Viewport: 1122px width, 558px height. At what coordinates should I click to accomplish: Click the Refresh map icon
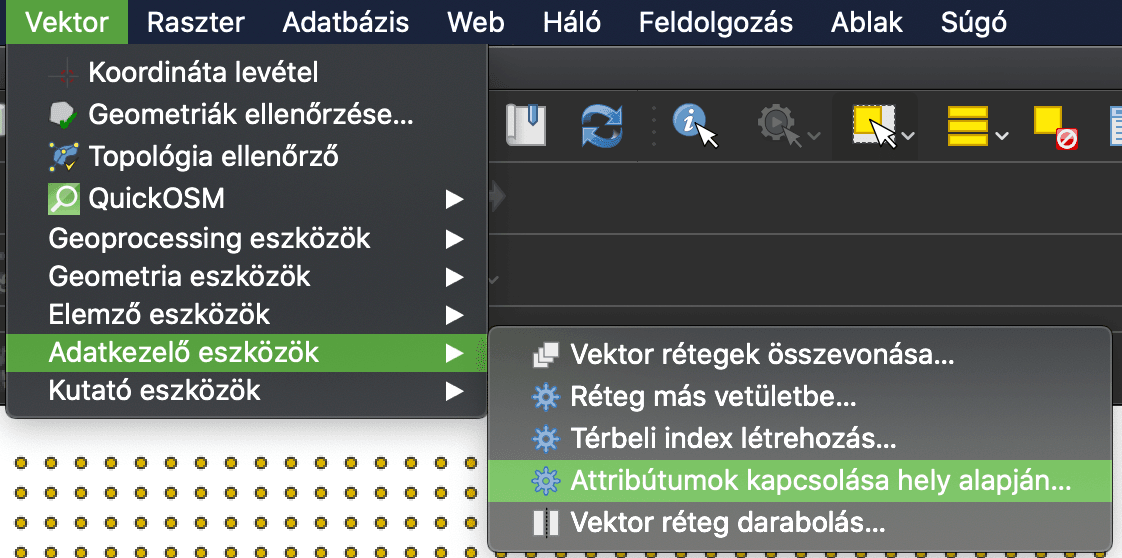click(x=603, y=125)
